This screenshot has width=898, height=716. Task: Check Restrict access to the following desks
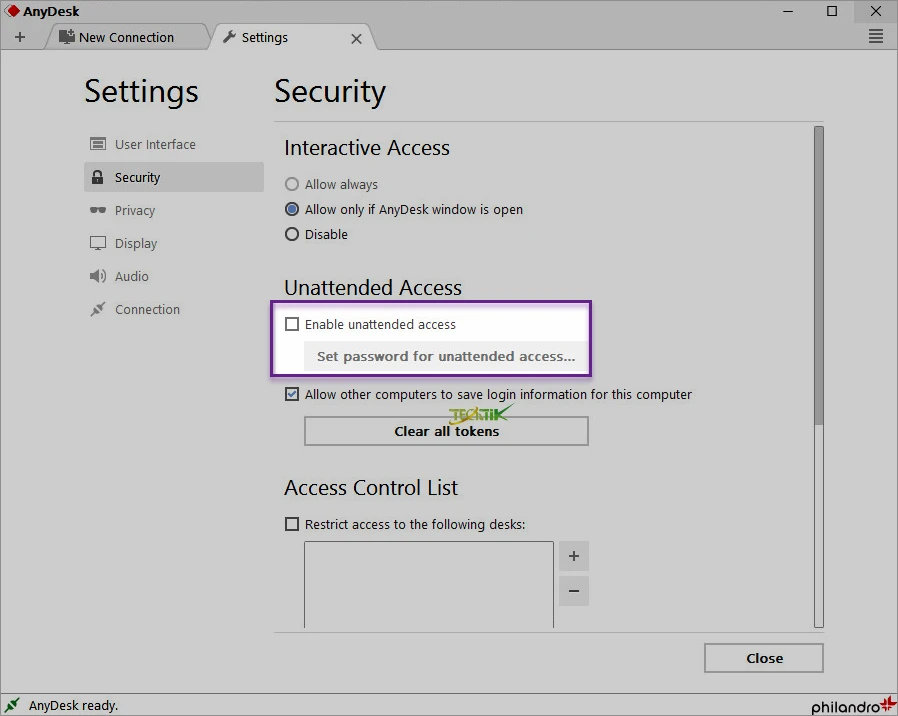(292, 524)
